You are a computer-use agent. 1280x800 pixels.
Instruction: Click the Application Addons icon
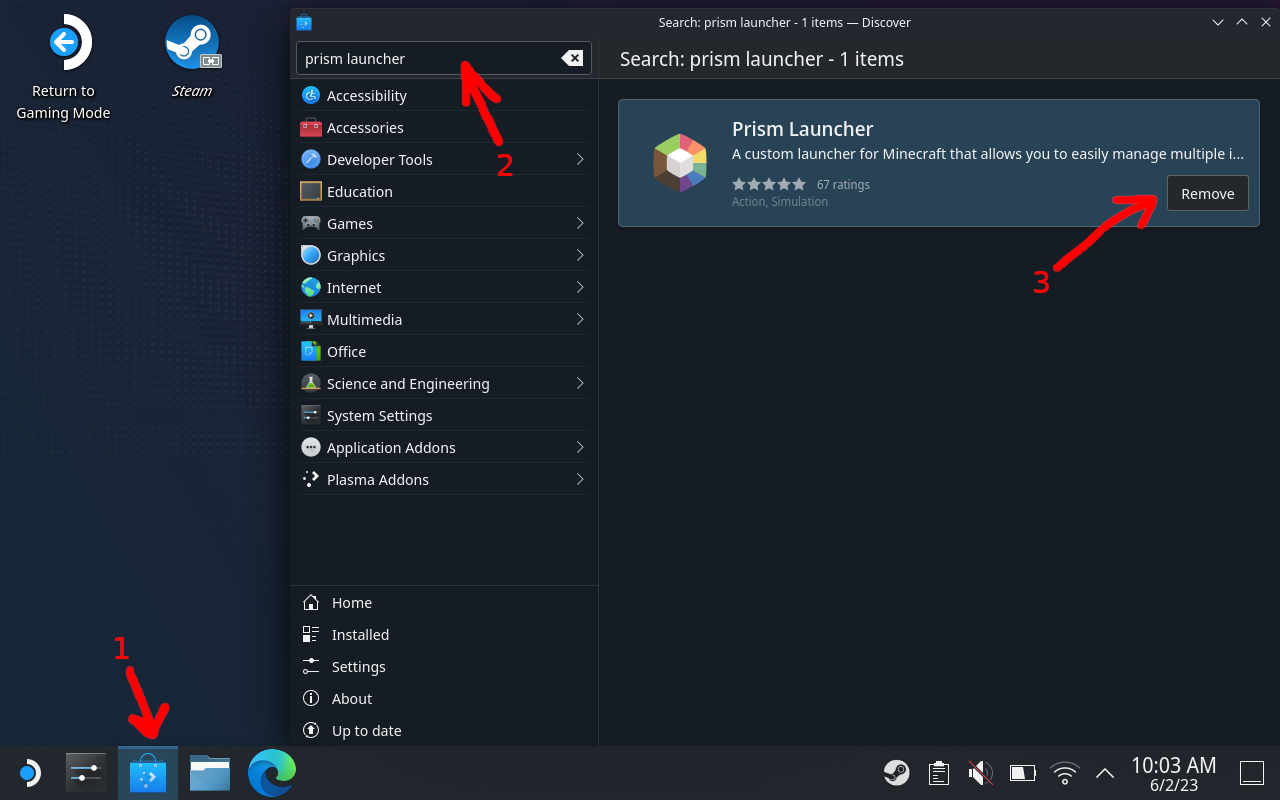pyautogui.click(x=311, y=447)
